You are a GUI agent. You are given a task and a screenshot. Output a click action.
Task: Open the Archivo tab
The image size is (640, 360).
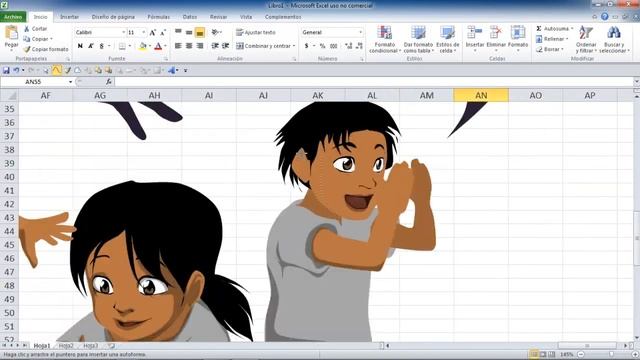pos(13,17)
